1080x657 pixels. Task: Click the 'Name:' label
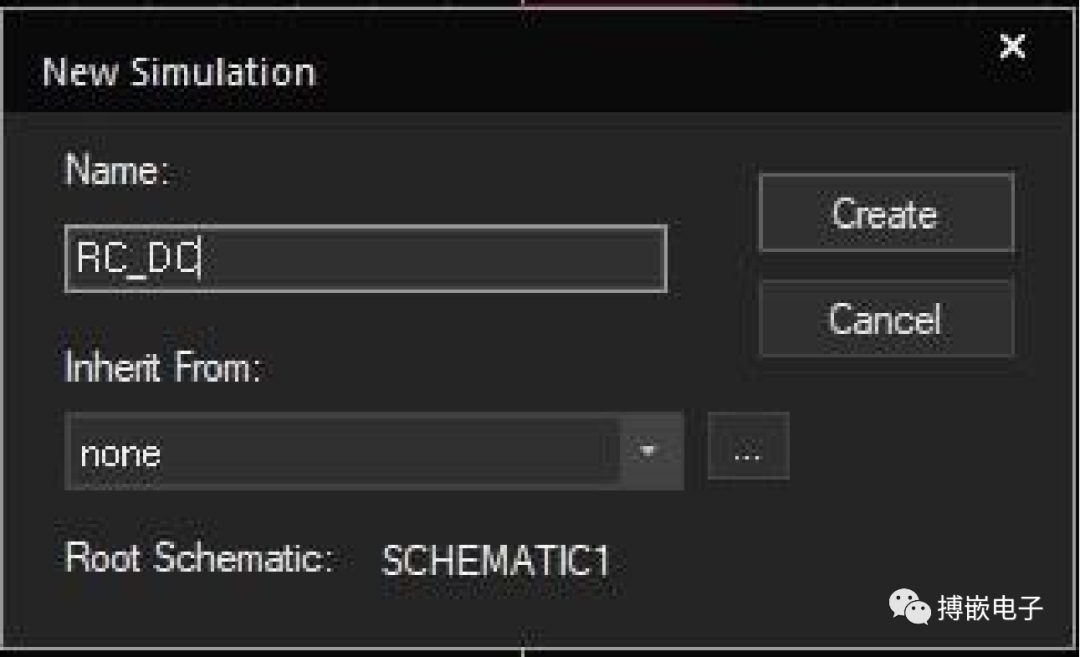117,169
